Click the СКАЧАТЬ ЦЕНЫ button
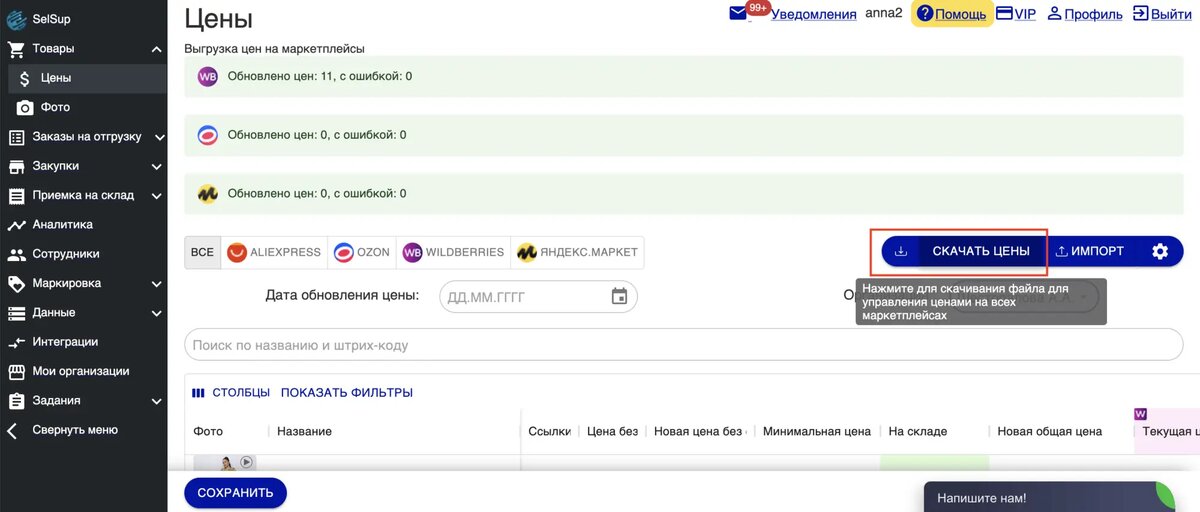The height and width of the screenshot is (512, 1200). 964,251
